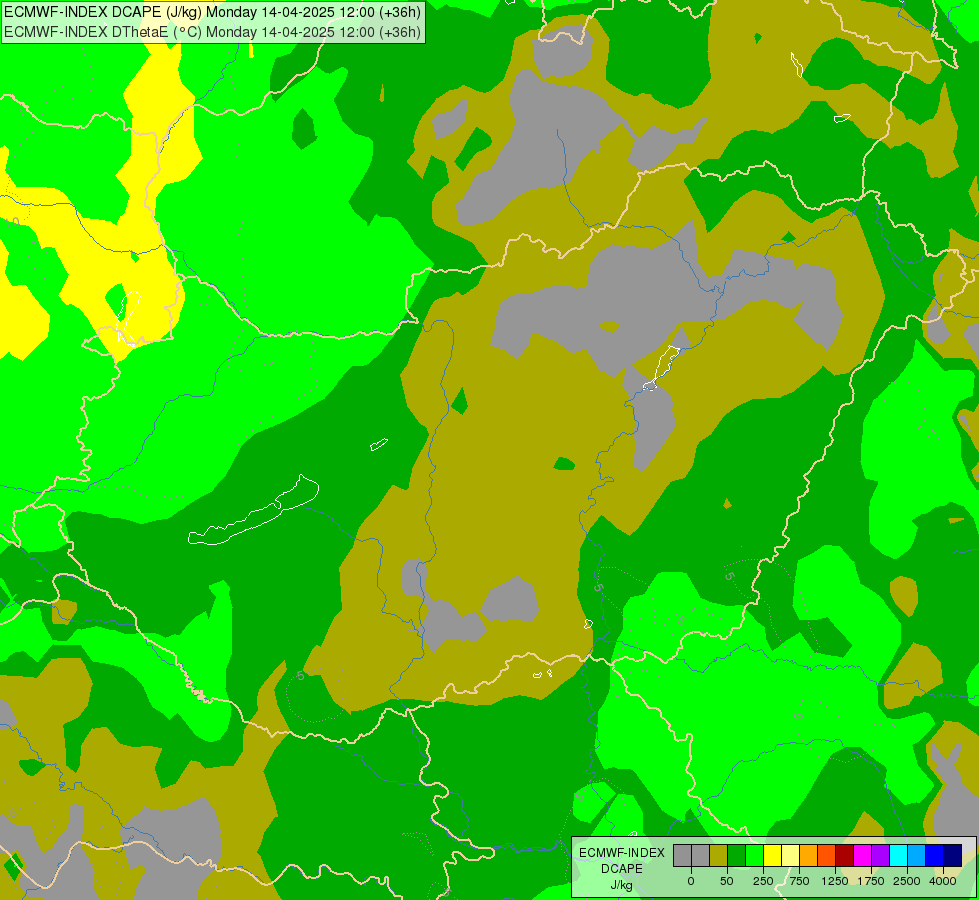Click the legend's ECMWF-INDEX label

coord(622,853)
